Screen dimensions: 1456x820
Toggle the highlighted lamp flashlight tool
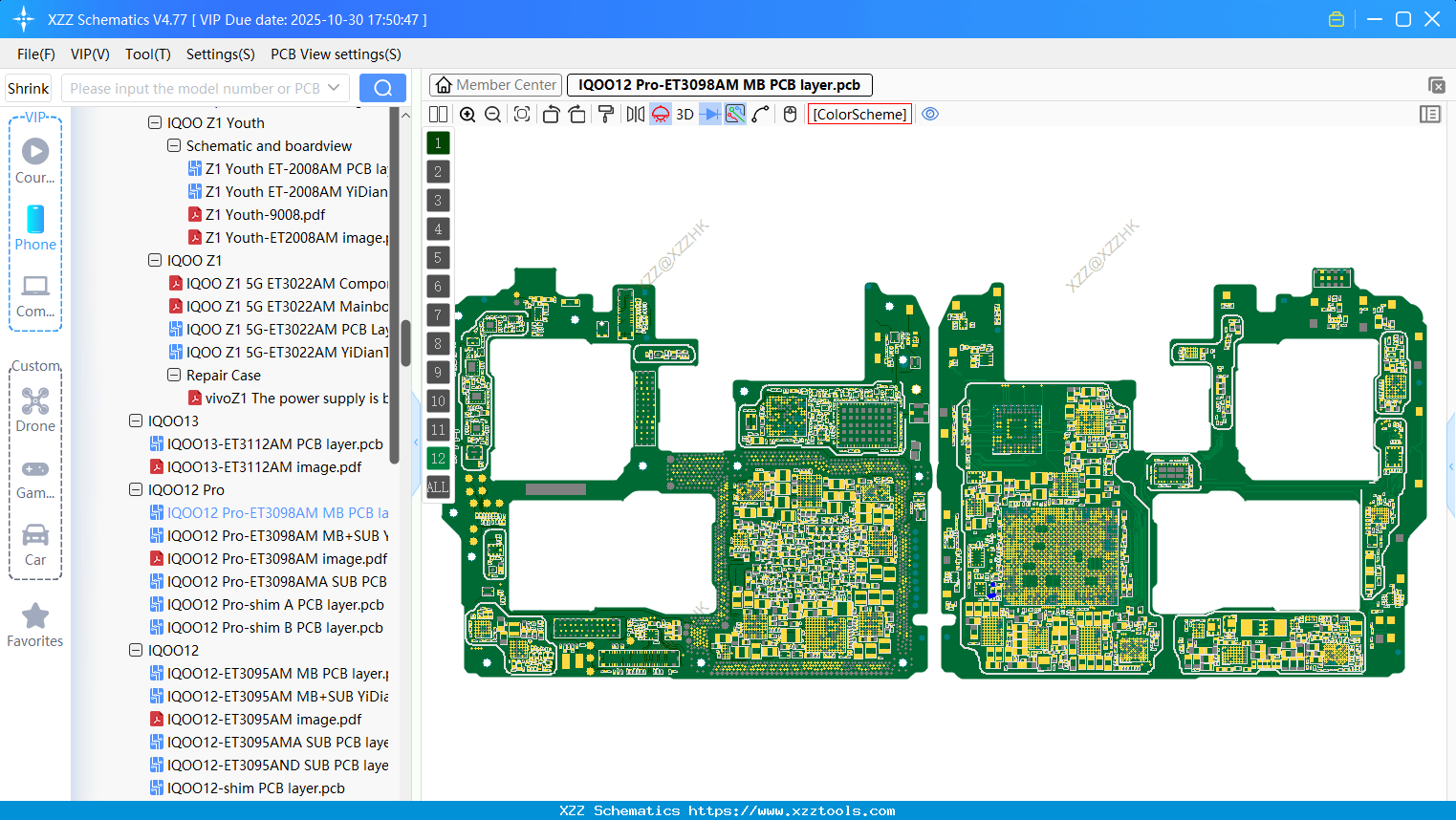point(660,114)
